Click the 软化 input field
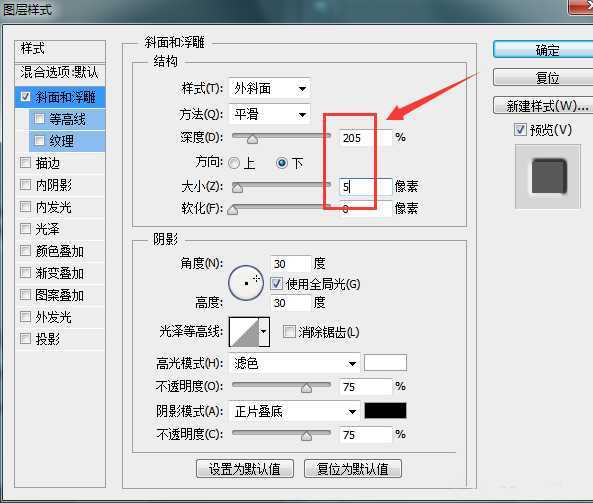This screenshot has height=503, width=593. pyautogui.click(x=365, y=209)
